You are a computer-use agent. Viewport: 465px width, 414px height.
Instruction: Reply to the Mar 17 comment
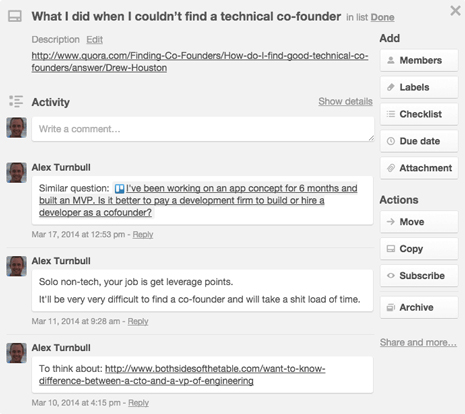143,235
